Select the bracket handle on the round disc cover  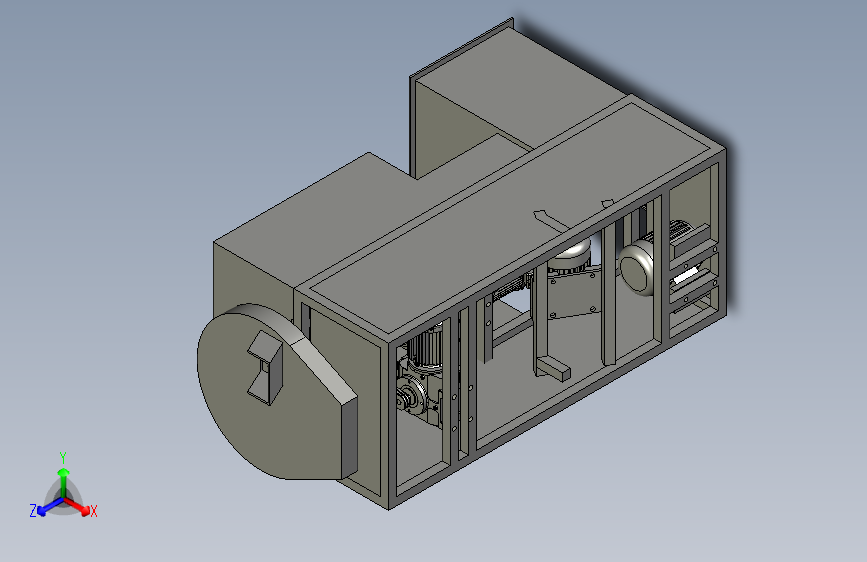[x=266, y=367]
